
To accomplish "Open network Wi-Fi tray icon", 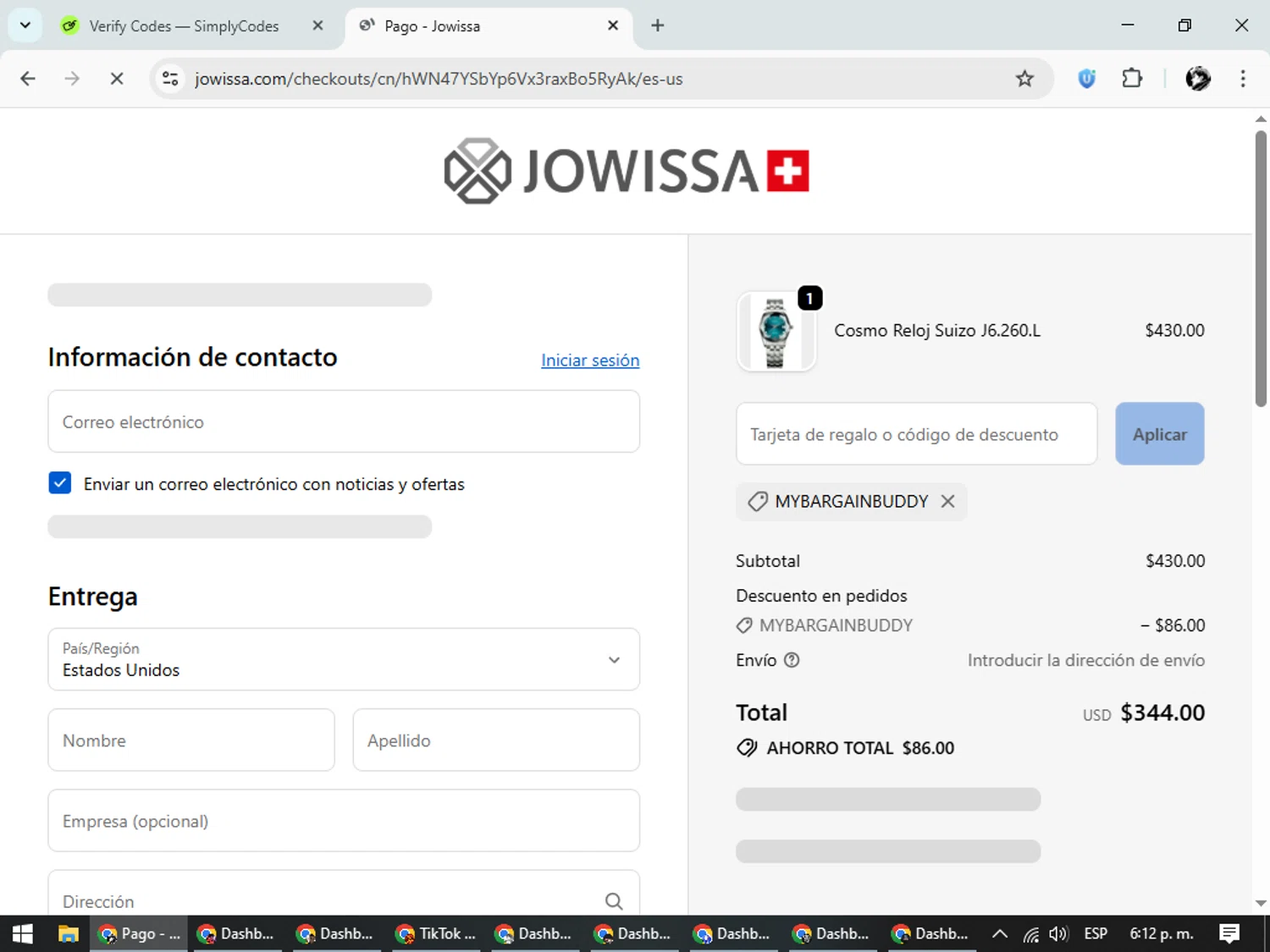I will tap(1030, 934).
